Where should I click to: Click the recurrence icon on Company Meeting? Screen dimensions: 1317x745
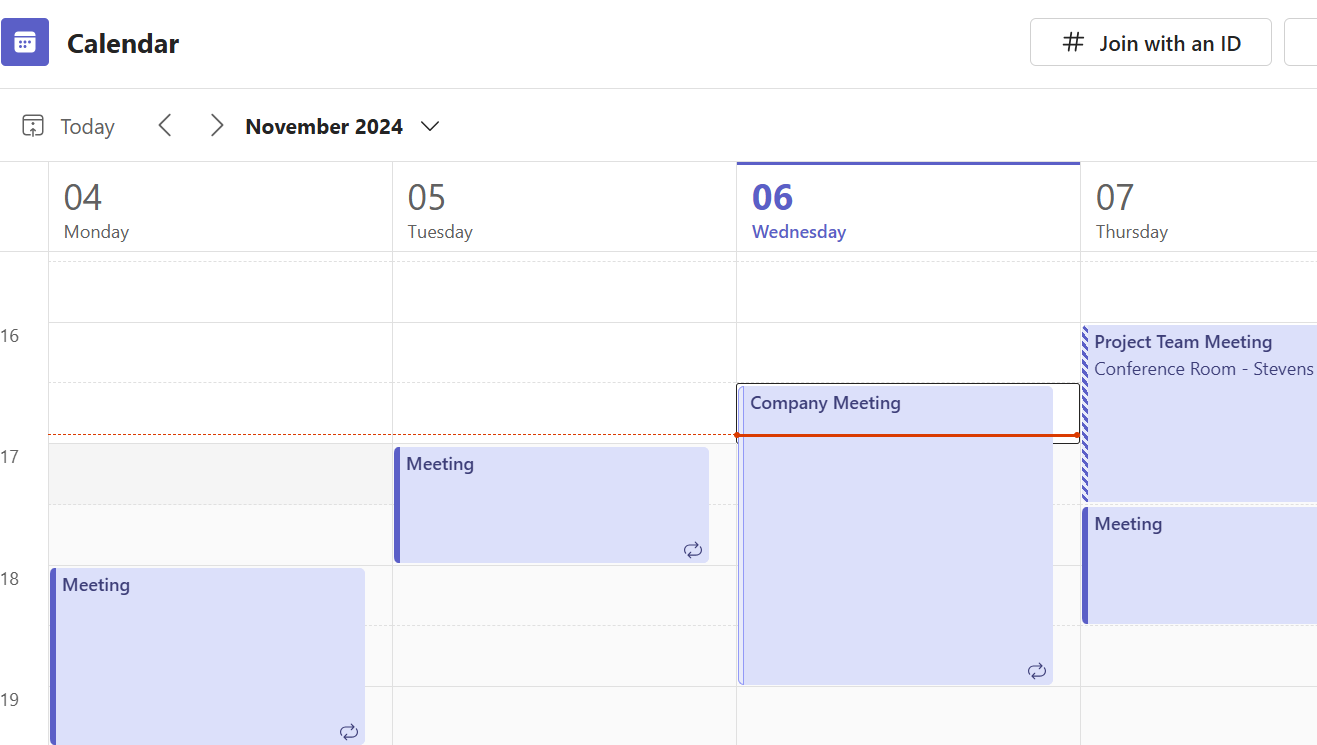coord(1037,671)
